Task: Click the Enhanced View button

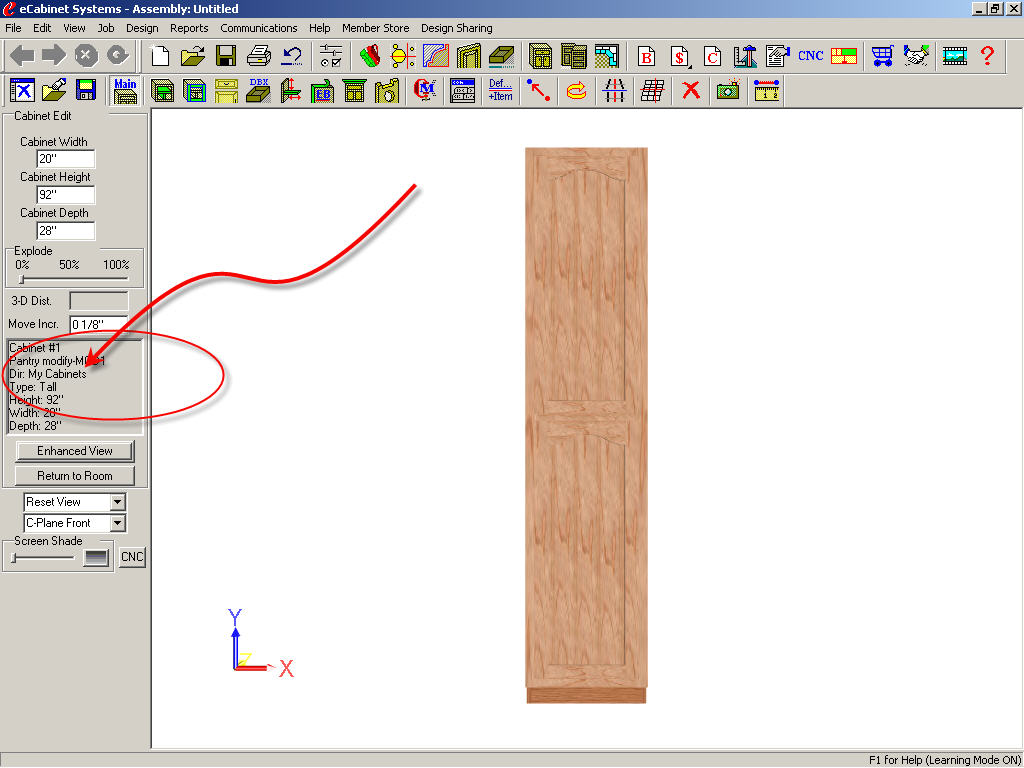Action: pyautogui.click(x=74, y=451)
